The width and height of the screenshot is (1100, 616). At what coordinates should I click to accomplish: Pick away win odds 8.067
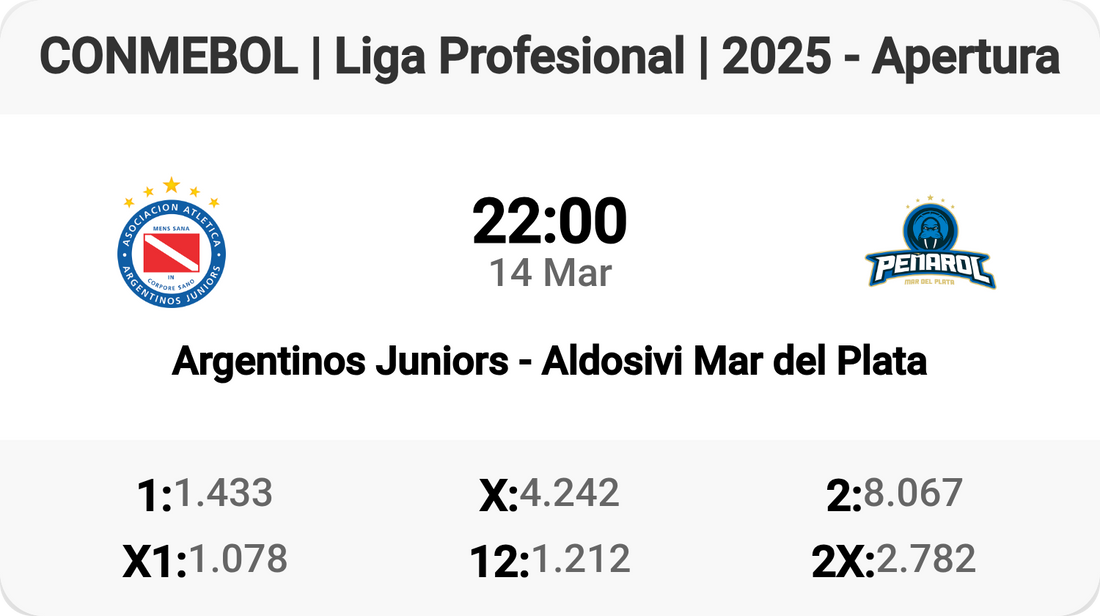pos(913,492)
